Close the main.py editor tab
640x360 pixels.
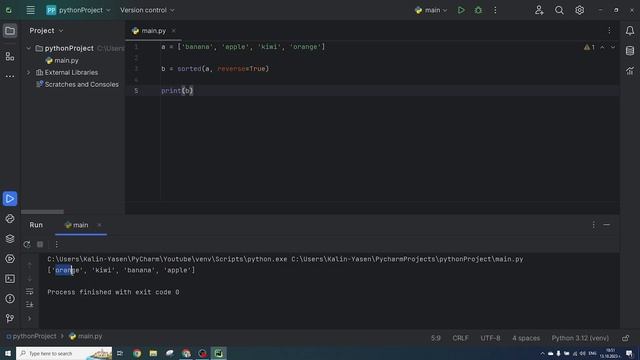coord(173,31)
